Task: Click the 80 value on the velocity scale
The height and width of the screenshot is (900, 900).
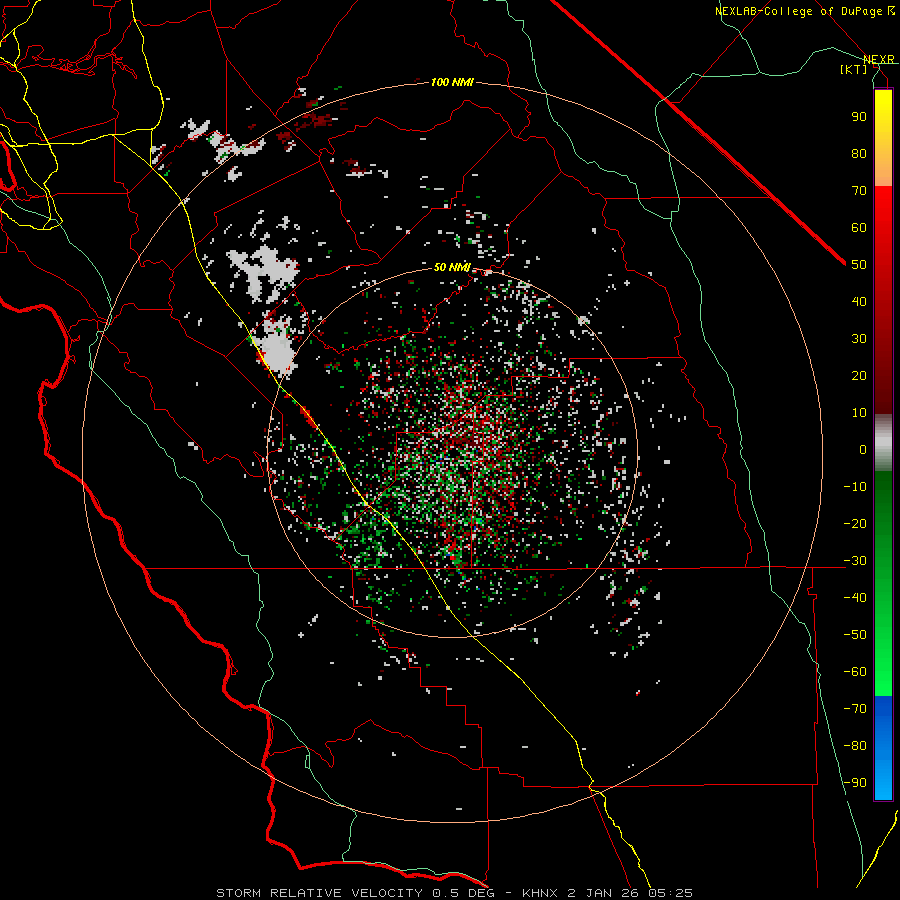Action: (859, 153)
